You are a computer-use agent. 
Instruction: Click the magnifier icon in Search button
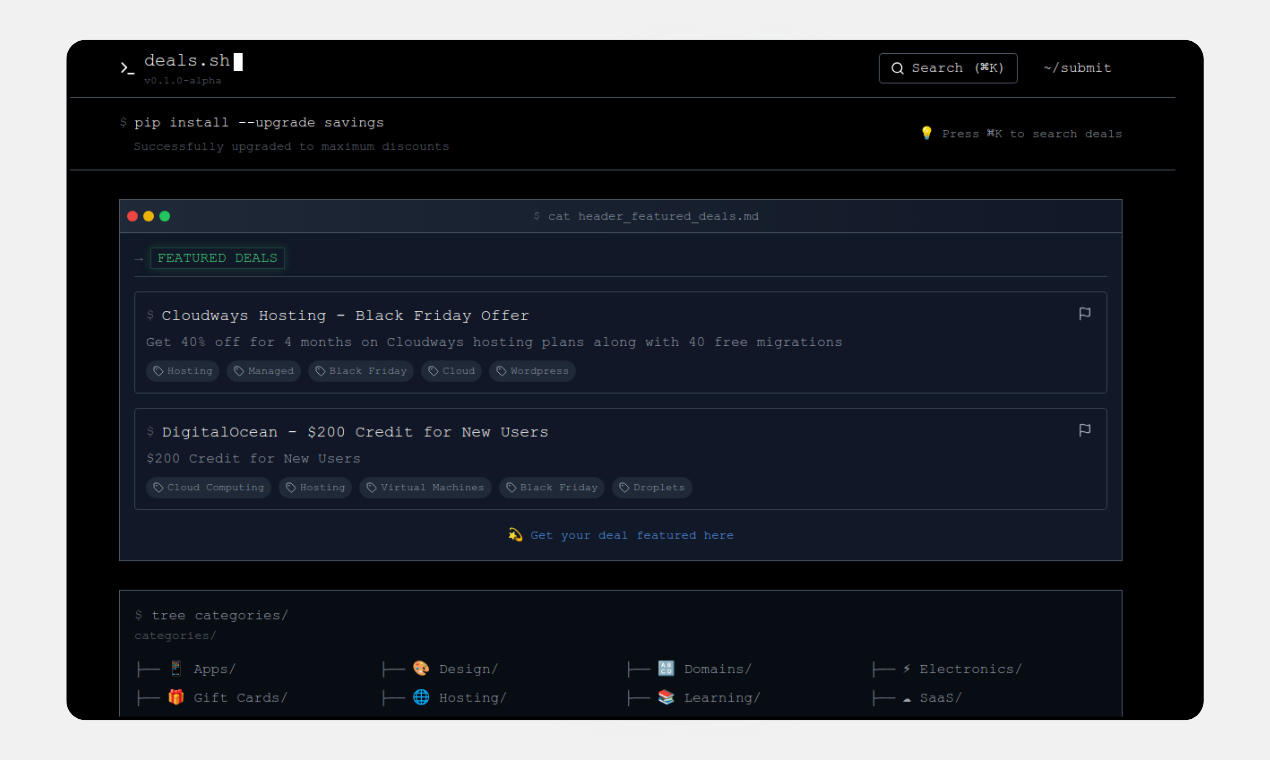[897, 68]
